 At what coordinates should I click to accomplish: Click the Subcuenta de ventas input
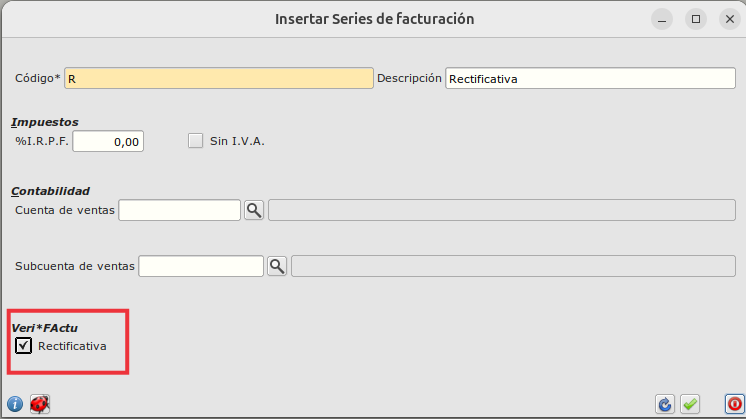coord(201,266)
